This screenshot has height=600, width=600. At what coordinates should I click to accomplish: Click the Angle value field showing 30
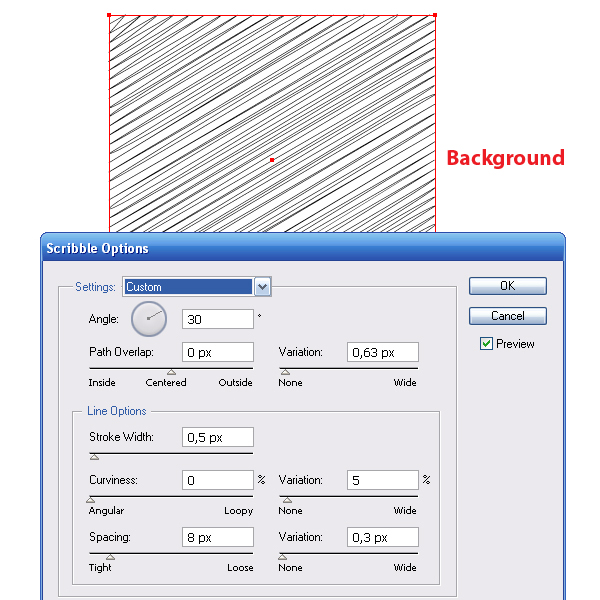[x=218, y=319]
